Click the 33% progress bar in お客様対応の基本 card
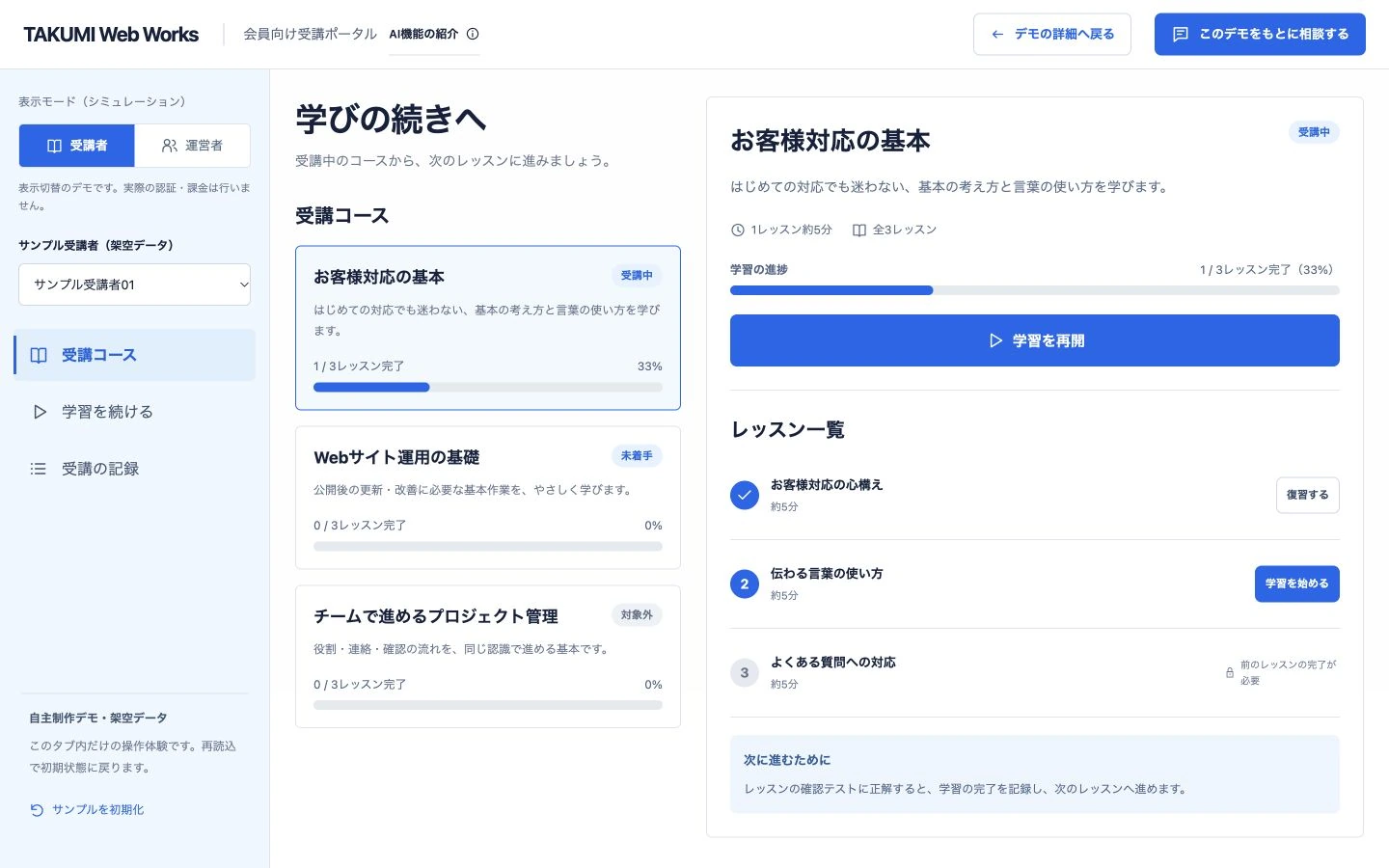 [x=488, y=388]
